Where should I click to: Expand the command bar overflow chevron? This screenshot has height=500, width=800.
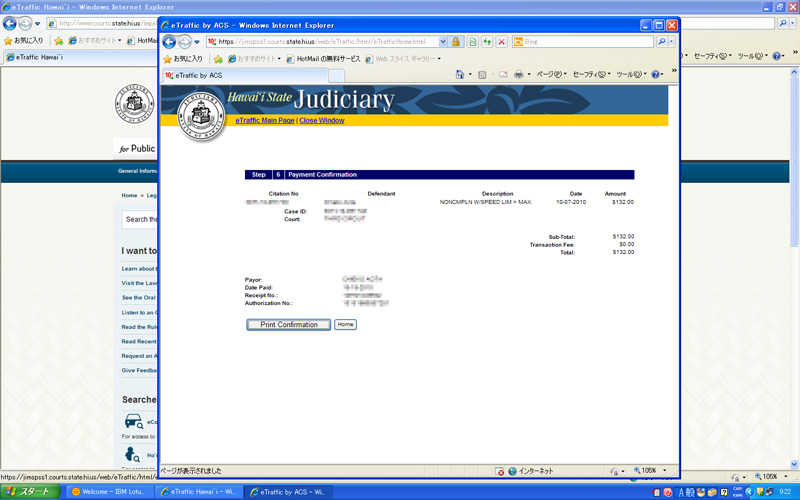coord(674,71)
